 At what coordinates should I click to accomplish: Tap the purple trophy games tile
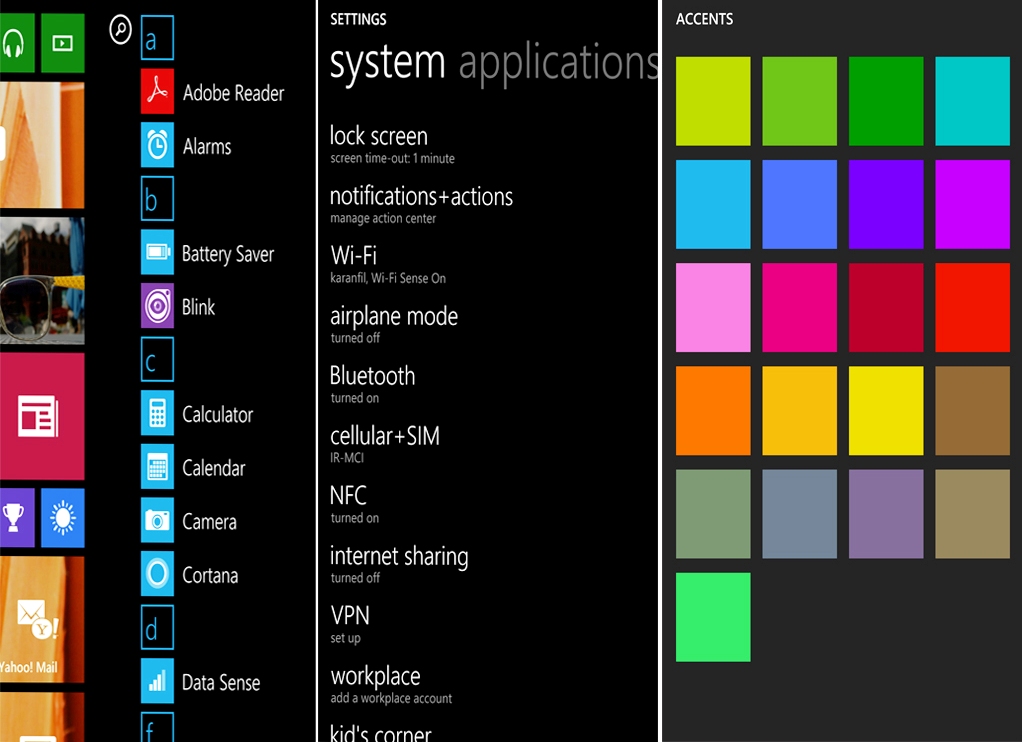16,518
